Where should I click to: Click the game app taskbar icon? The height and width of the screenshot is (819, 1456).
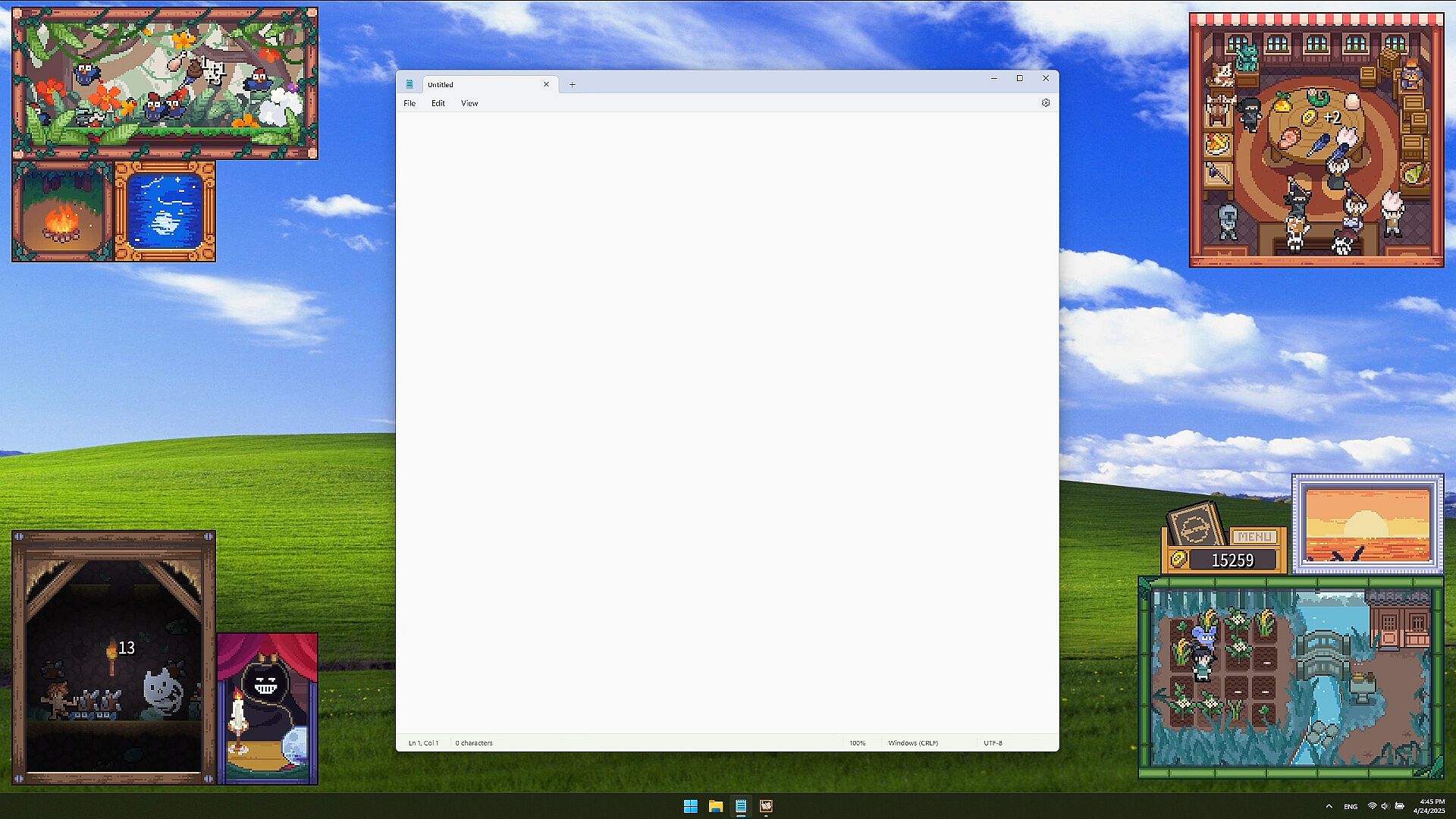tap(766, 806)
